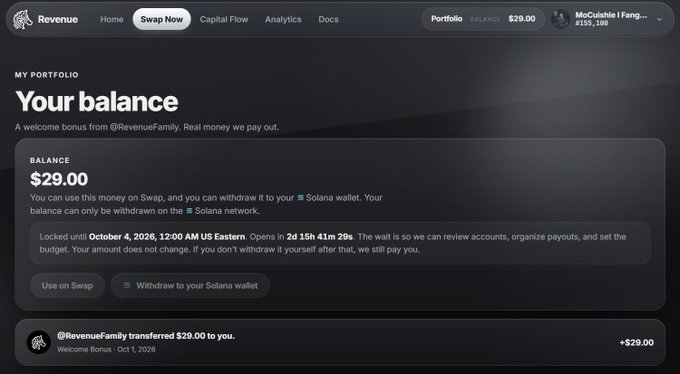Click Solana icon beside 'Solana network' text
680x374 pixels.
click(189, 211)
